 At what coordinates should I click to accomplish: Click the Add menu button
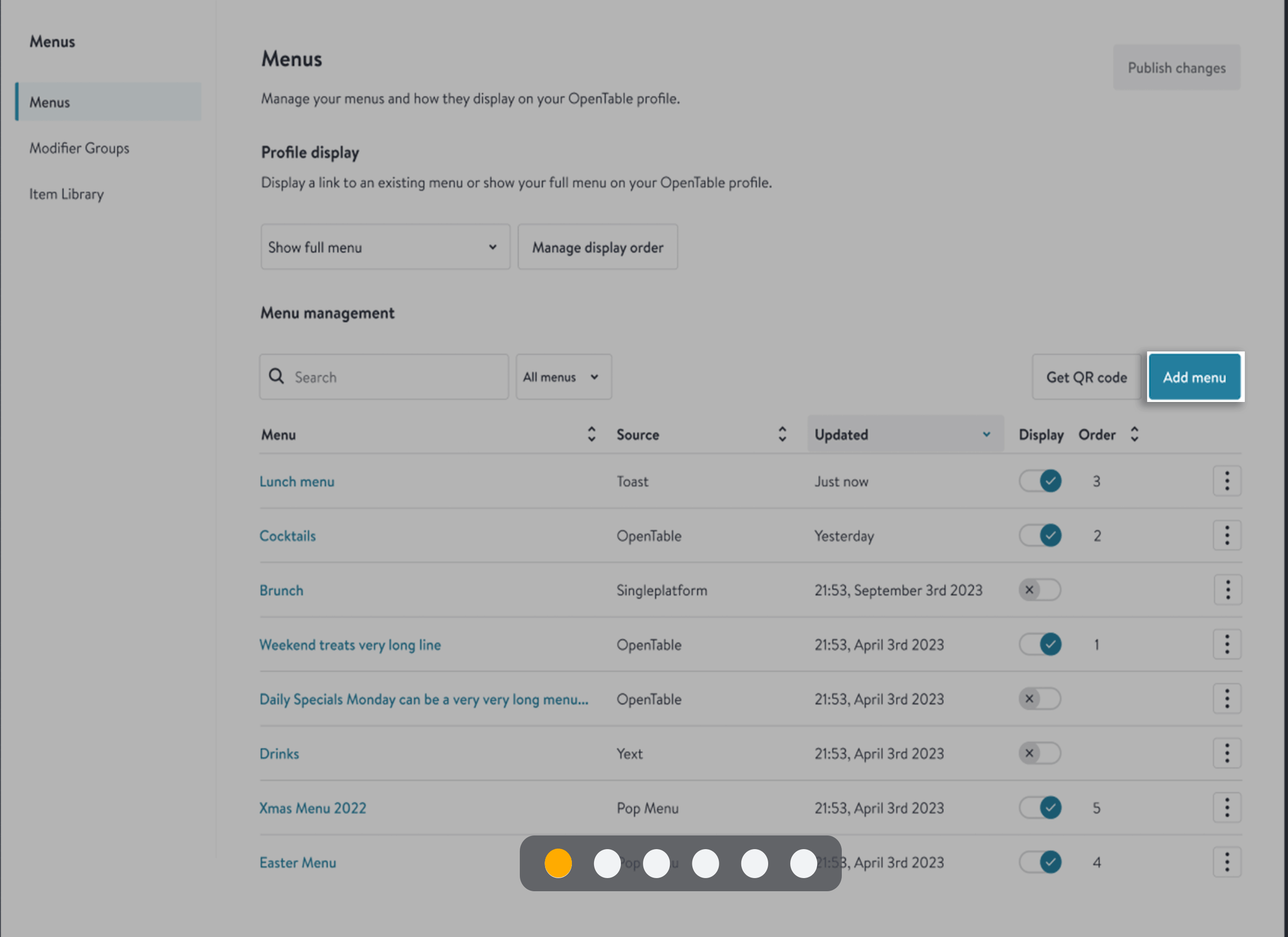pyautogui.click(x=1194, y=377)
